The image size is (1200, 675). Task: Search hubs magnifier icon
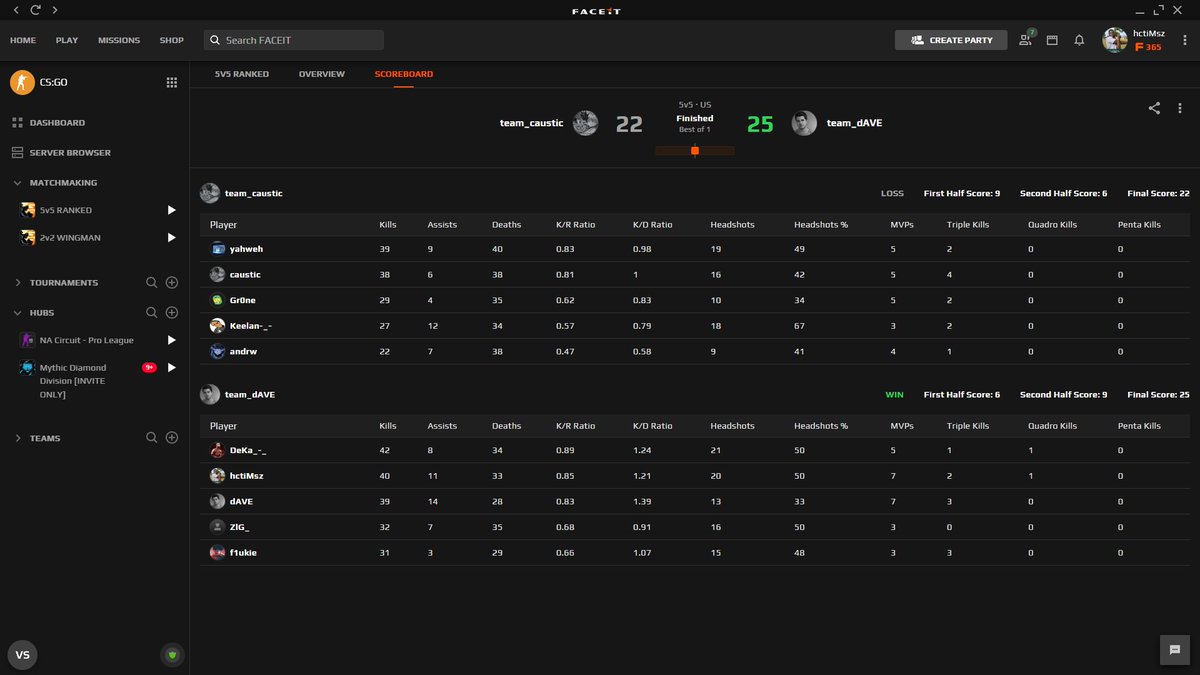point(152,313)
